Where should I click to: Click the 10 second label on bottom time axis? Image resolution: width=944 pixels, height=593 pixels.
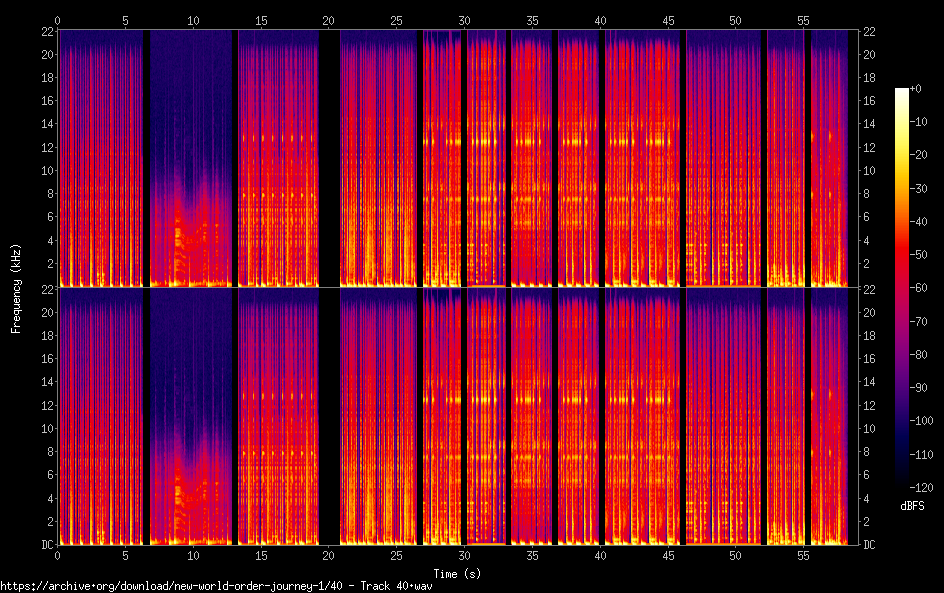[x=193, y=554]
